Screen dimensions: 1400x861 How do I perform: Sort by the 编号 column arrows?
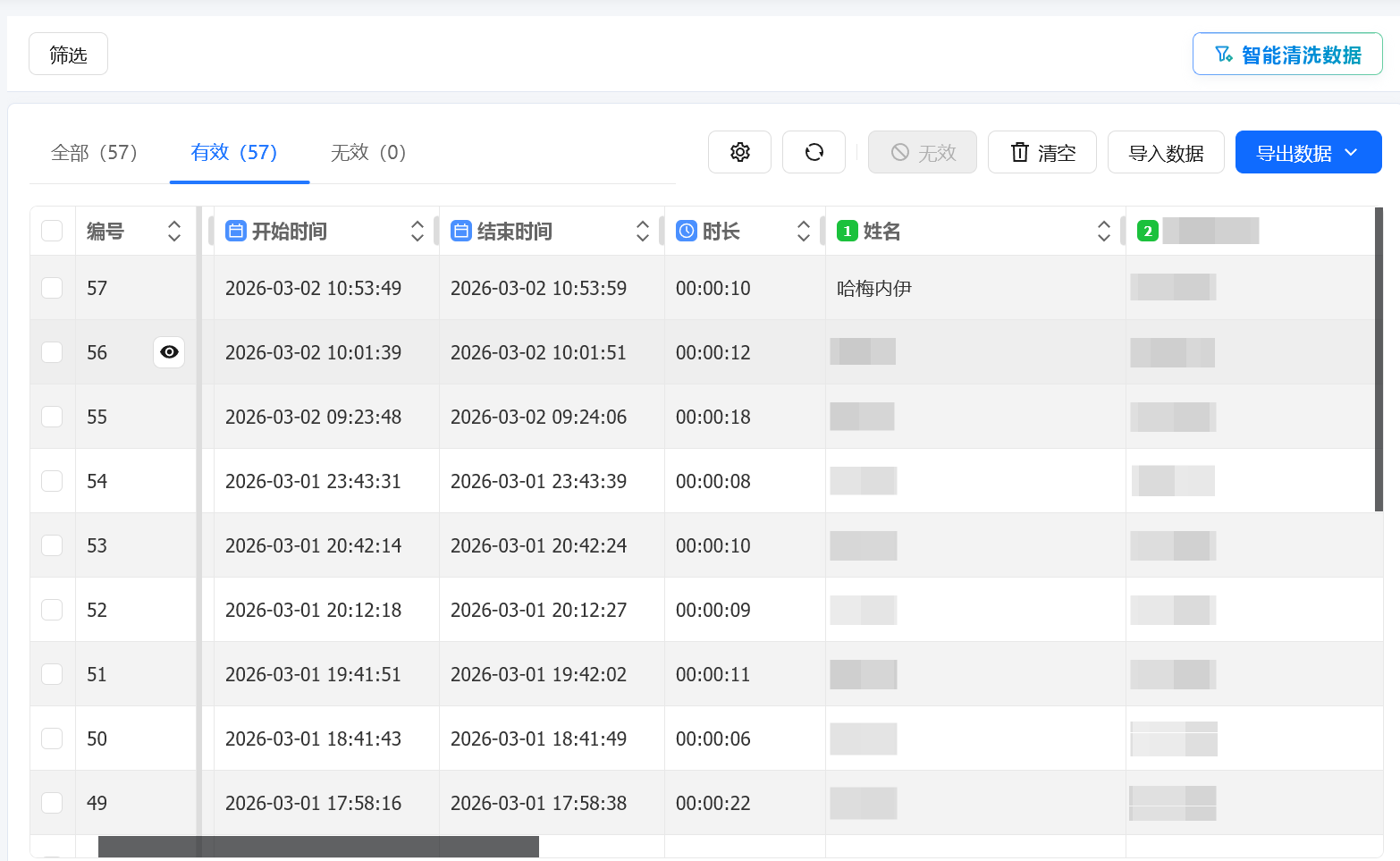pos(174,232)
